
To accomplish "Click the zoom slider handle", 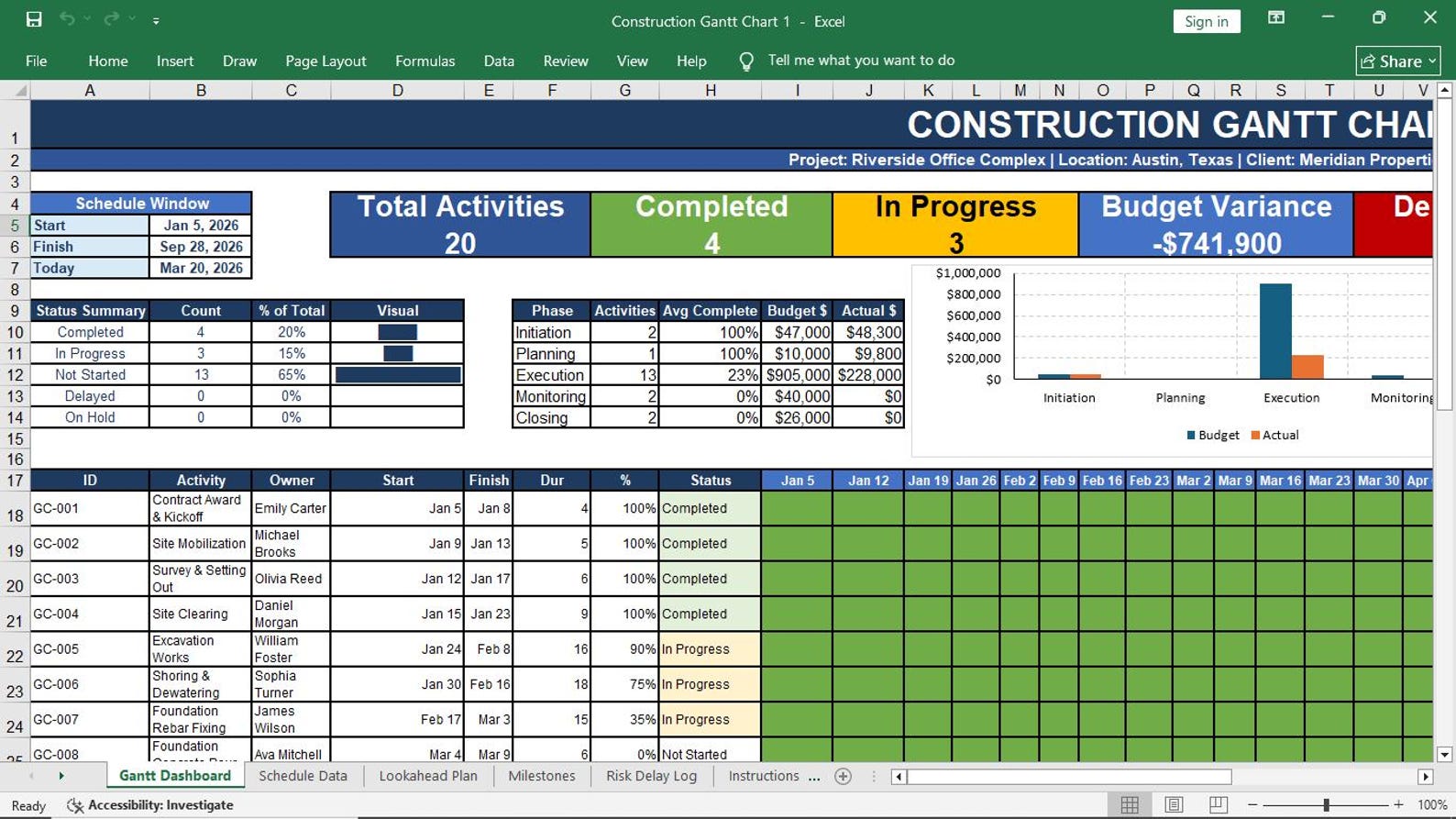I will (1326, 804).
